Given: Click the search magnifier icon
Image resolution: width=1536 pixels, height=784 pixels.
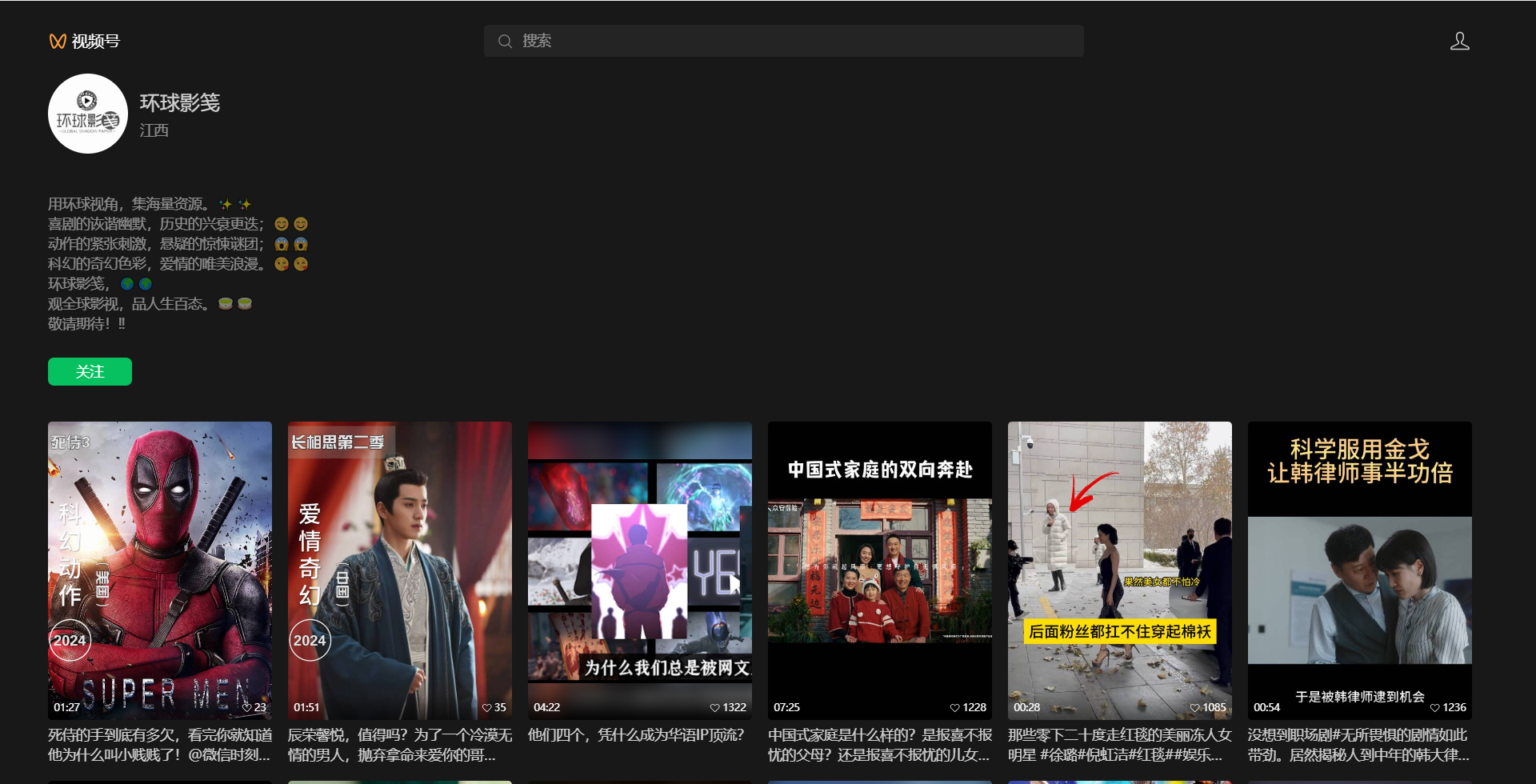Looking at the screenshot, I should pyautogui.click(x=505, y=41).
